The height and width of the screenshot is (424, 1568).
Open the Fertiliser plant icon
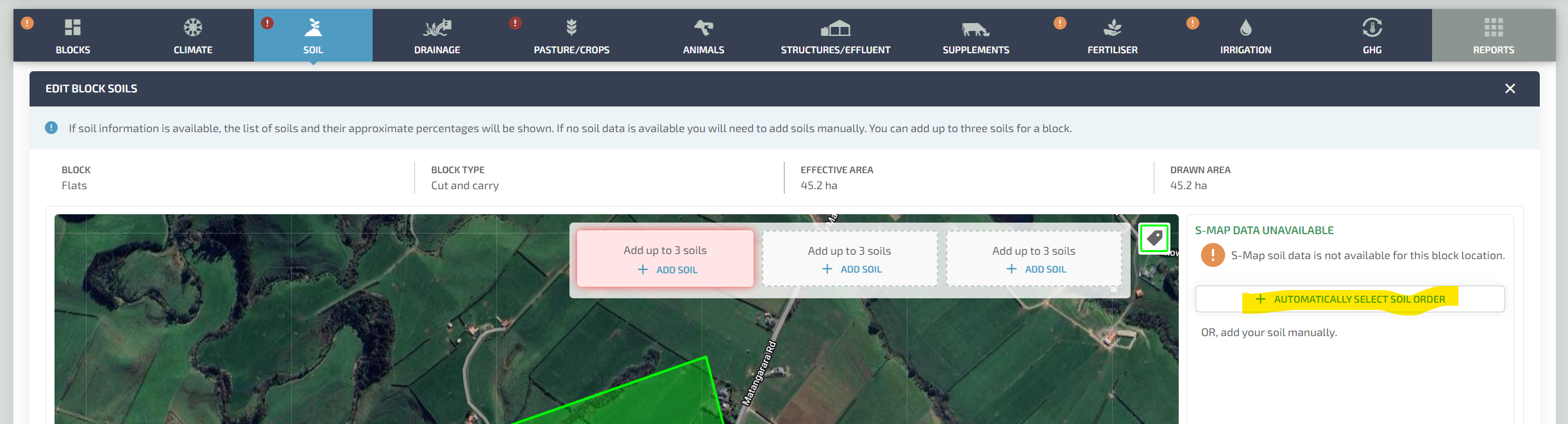point(1113,28)
